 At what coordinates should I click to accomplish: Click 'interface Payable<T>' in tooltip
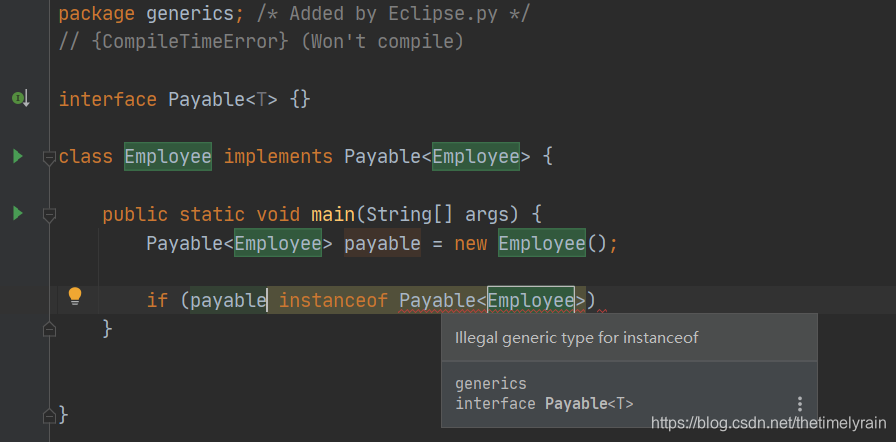(544, 404)
